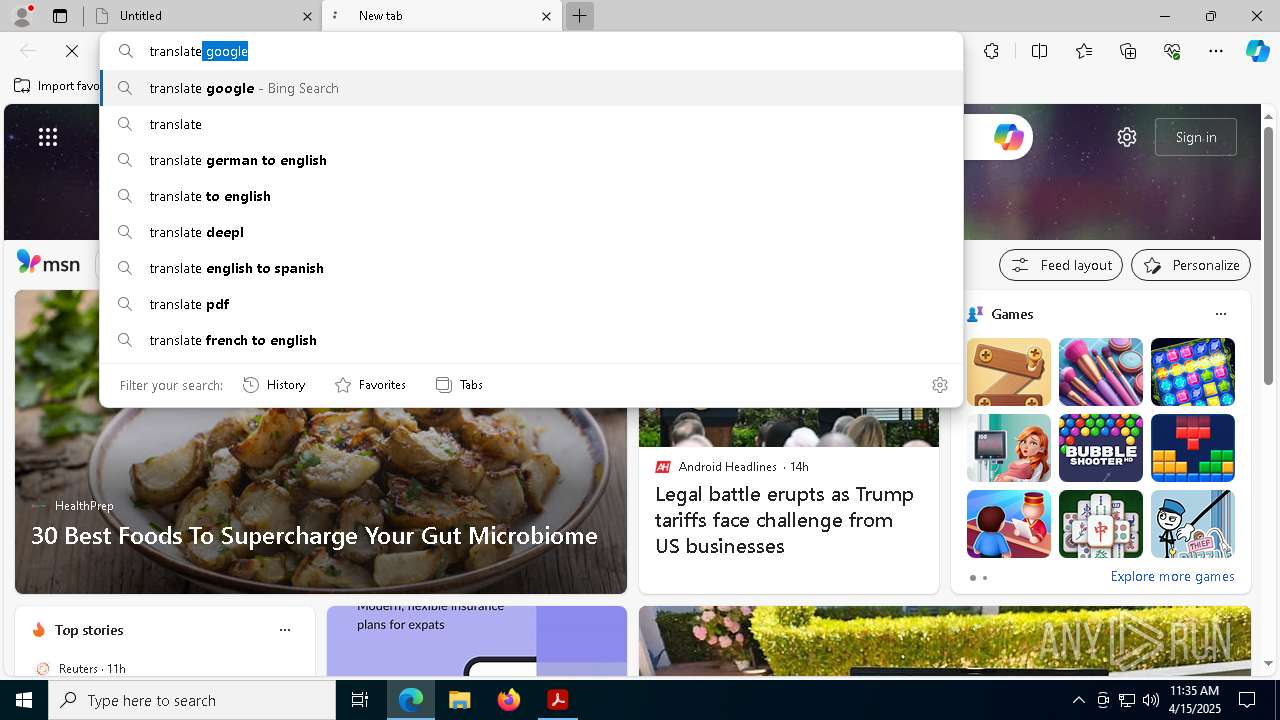The width and height of the screenshot is (1280, 720).
Task: Click the Personalize button
Action: coord(1191,265)
